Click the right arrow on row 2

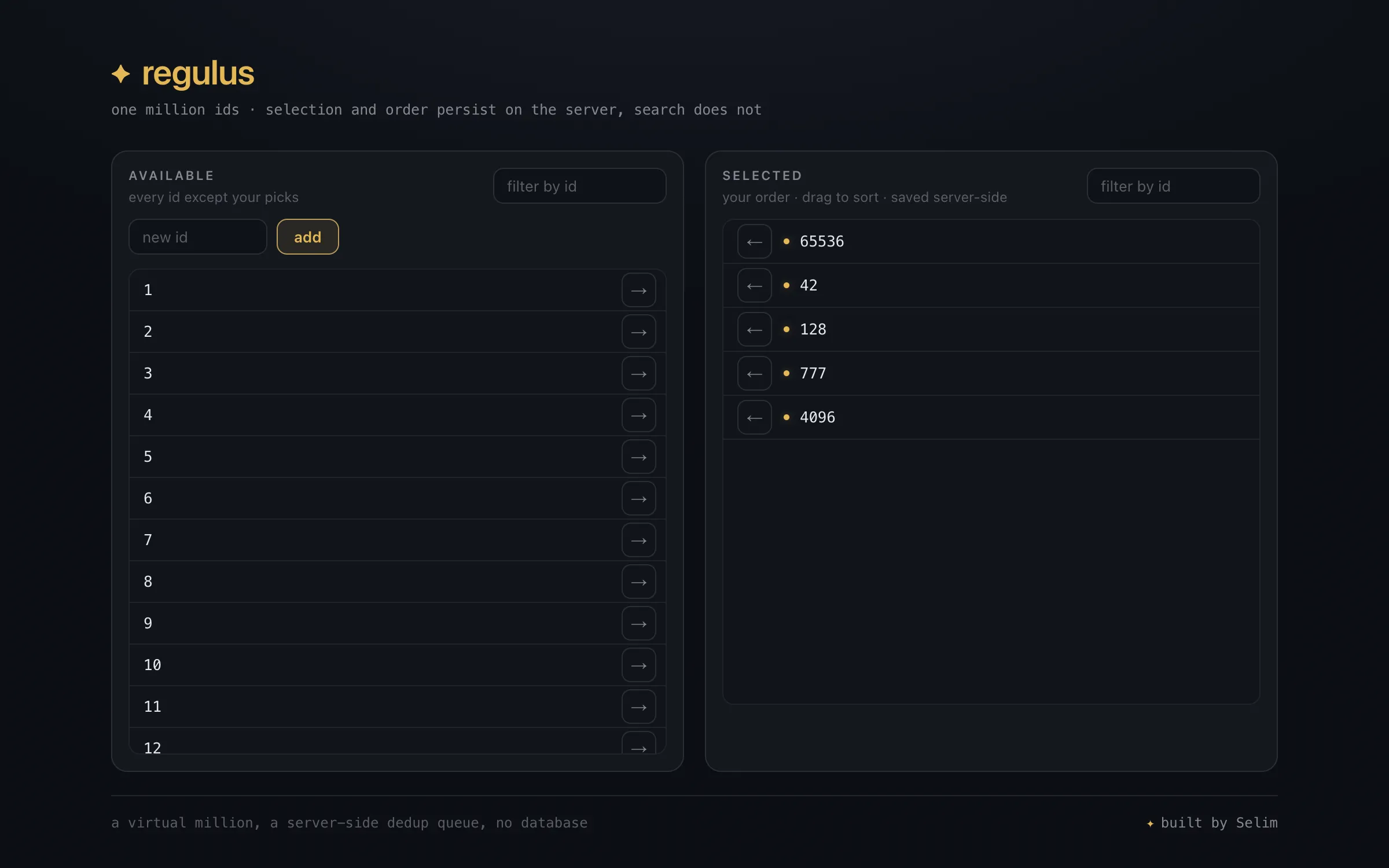638,332
